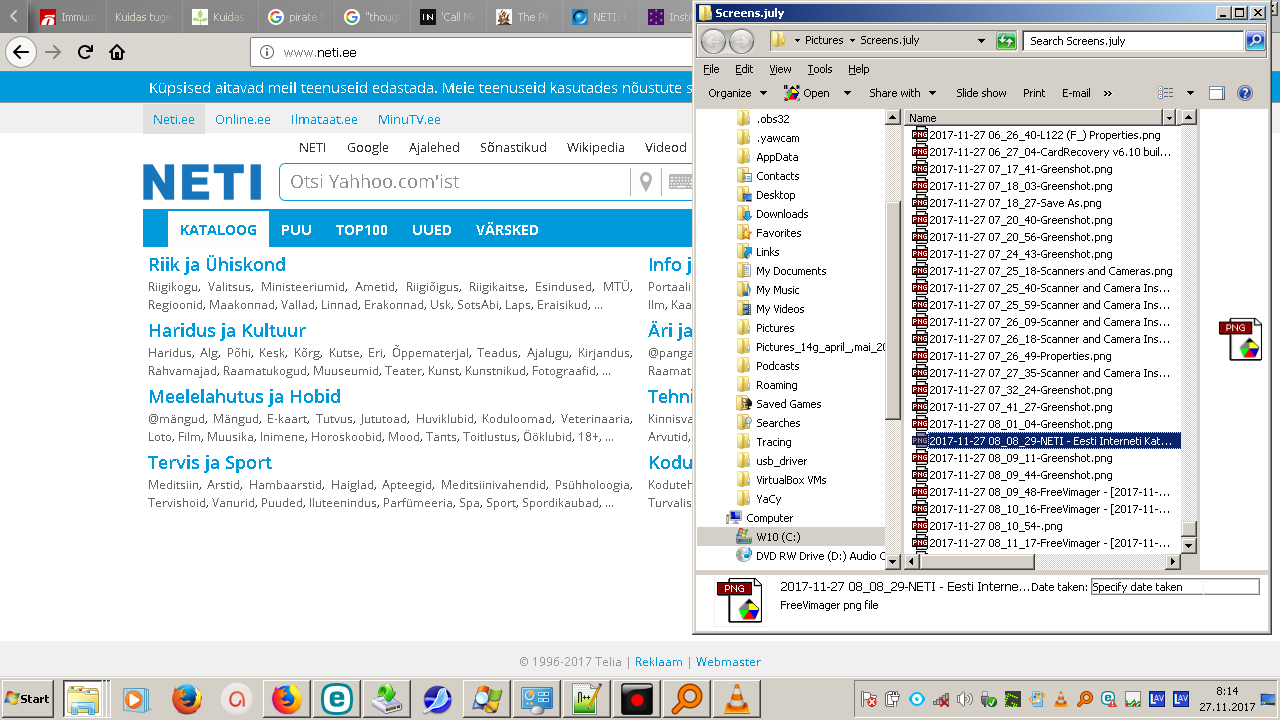Open VLC media player from the taskbar
The width and height of the screenshot is (1280, 720).
click(x=737, y=698)
